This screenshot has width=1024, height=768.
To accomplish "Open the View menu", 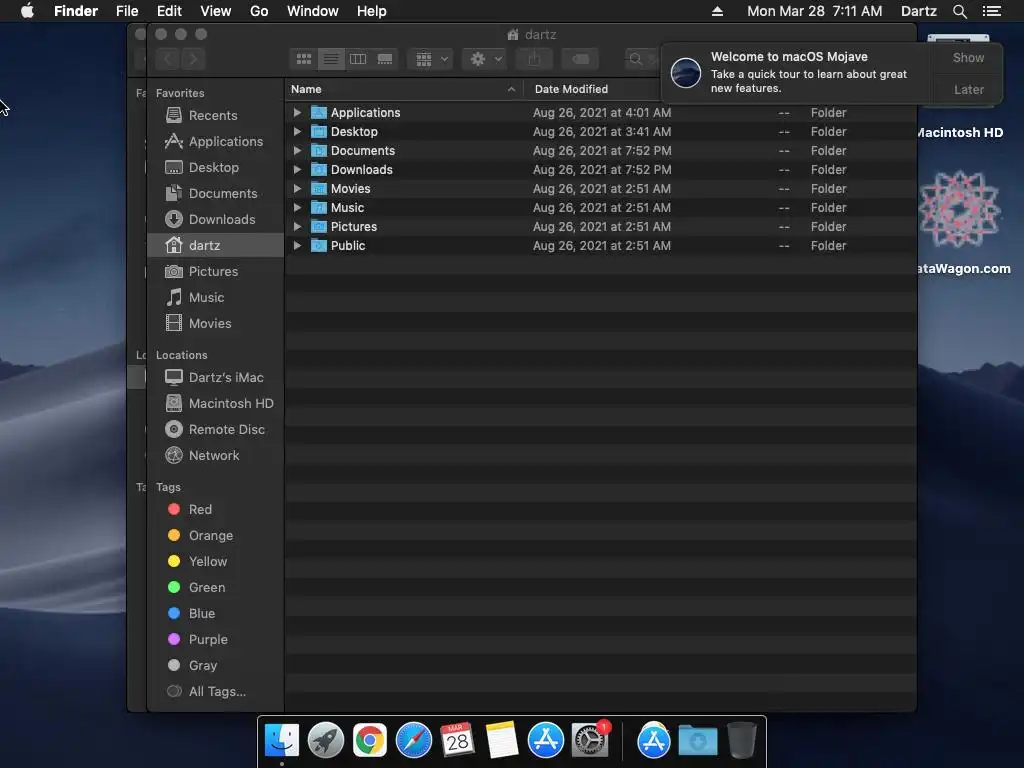I will (216, 11).
